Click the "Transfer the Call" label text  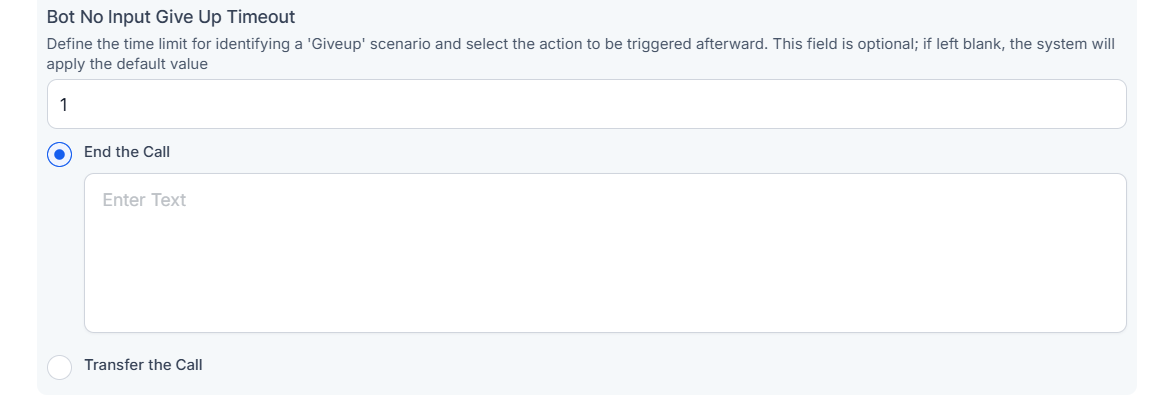pos(143,365)
